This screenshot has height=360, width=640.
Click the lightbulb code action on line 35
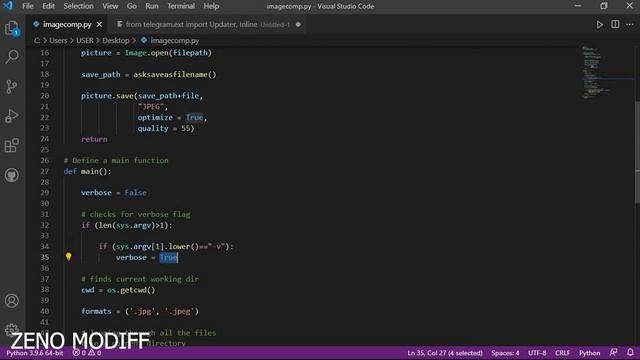coord(69,257)
